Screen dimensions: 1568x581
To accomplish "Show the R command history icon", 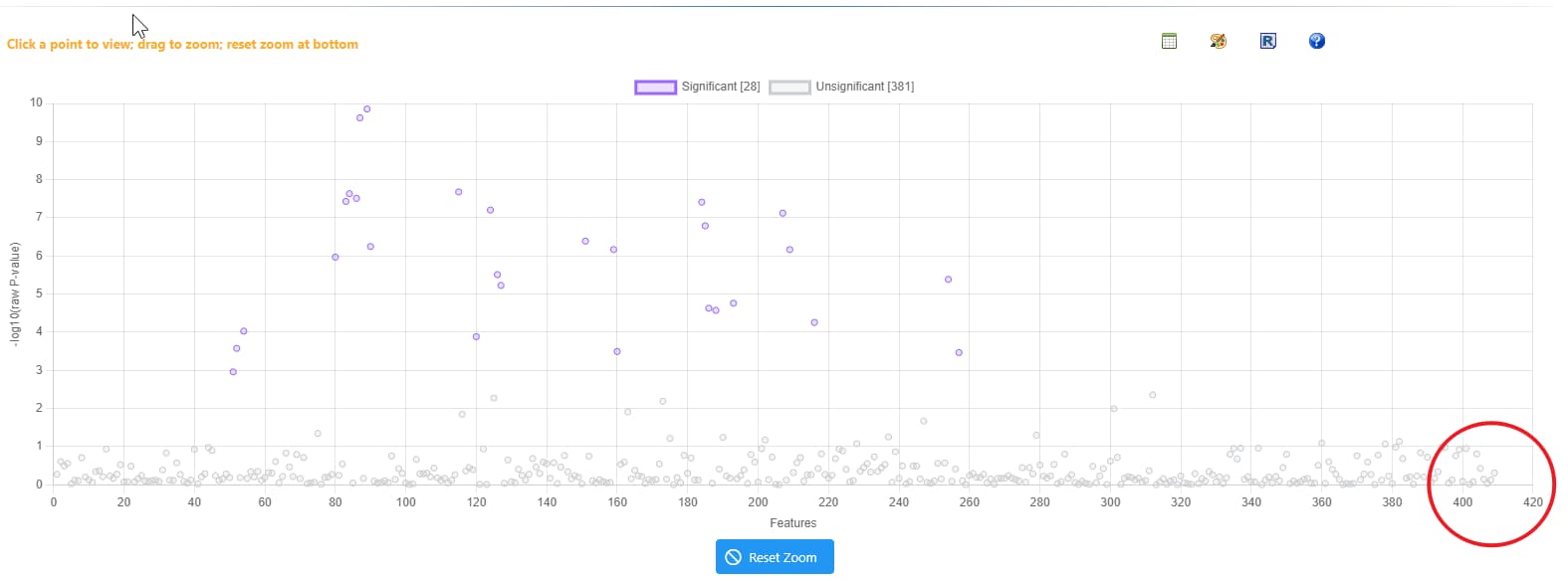I will 1267,41.
